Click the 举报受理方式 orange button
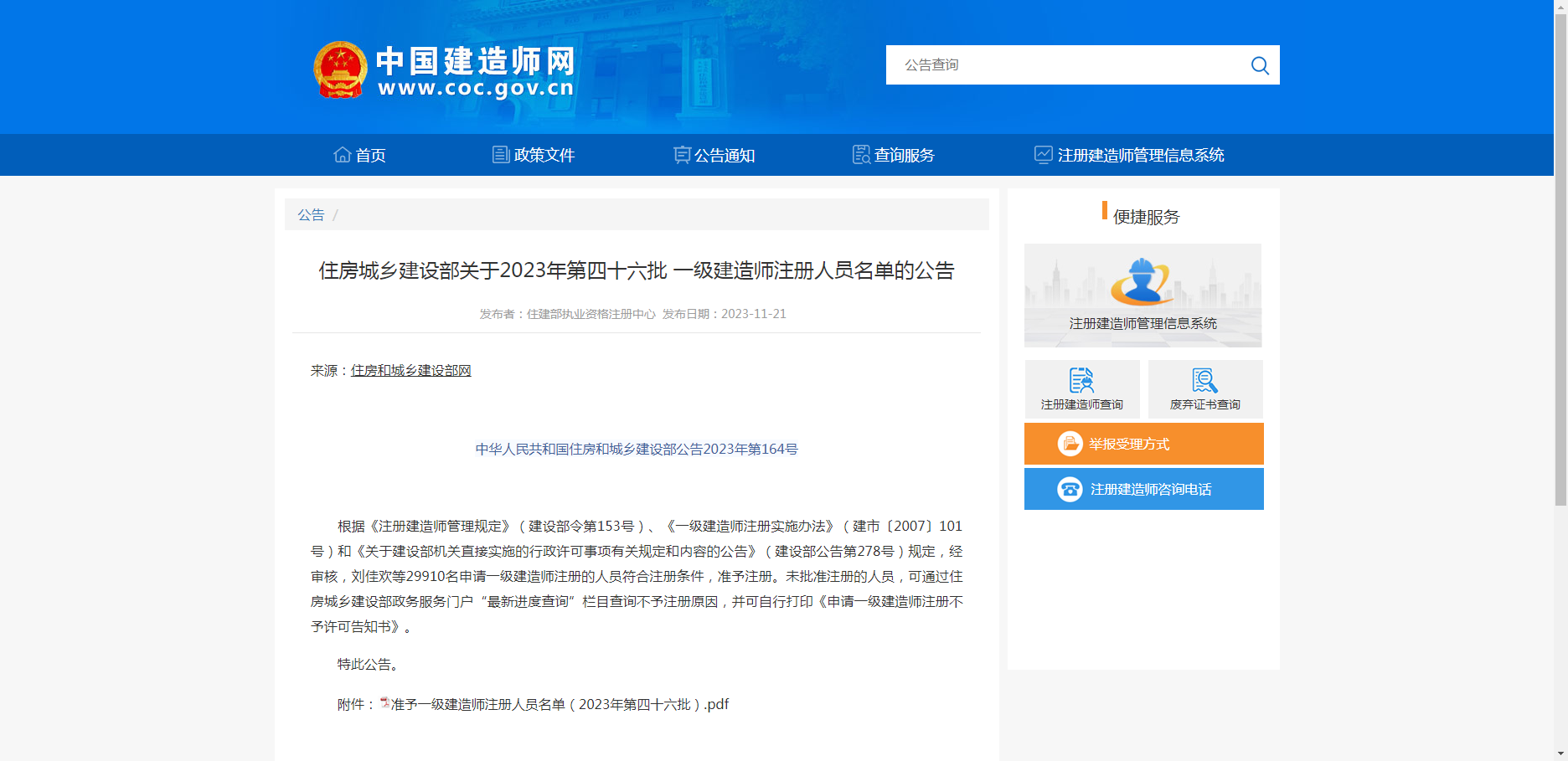This screenshot has height=761, width=1568. click(1143, 444)
